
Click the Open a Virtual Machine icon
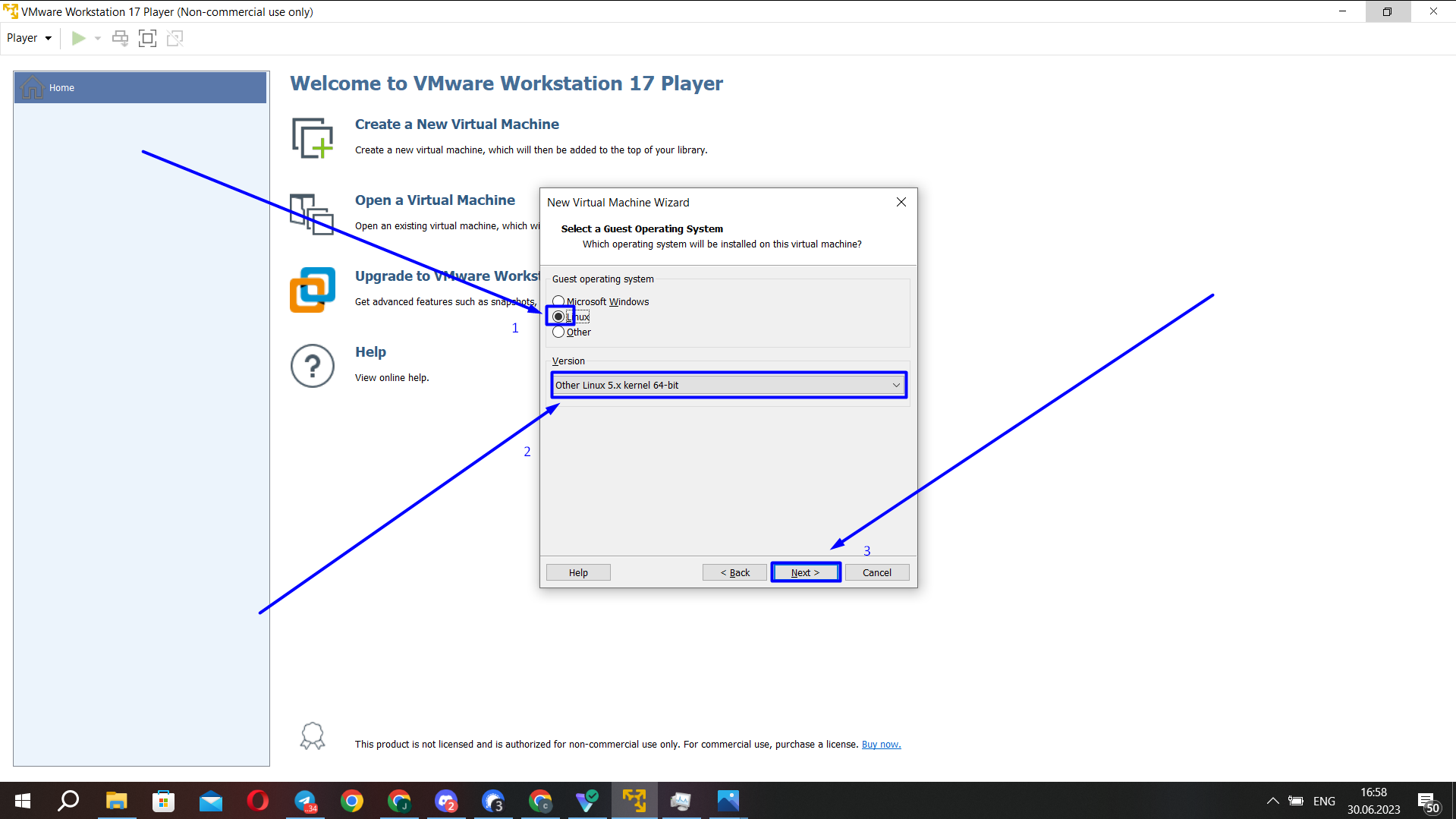coord(312,213)
